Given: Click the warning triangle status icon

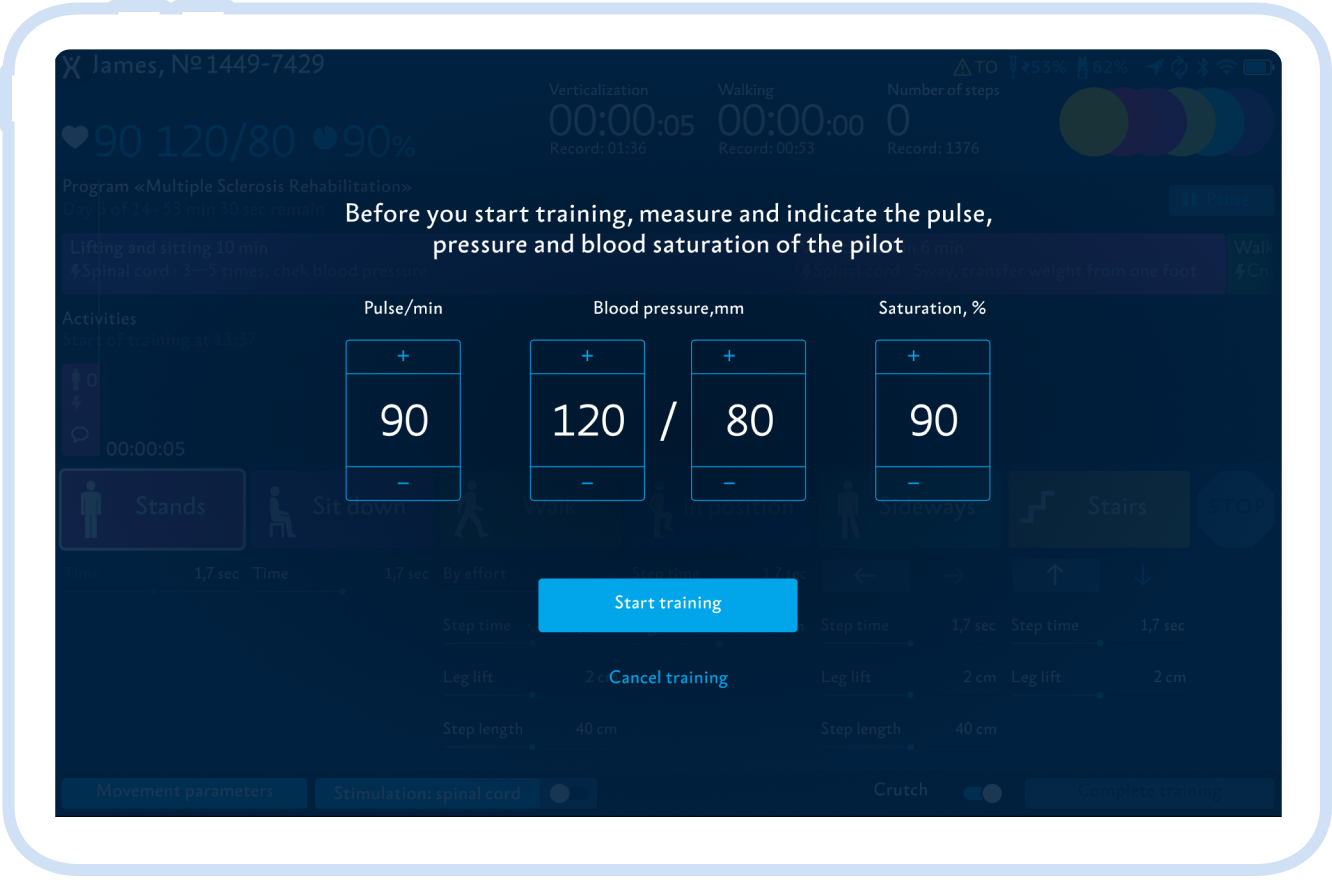Looking at the screenshot, I should point(963,68).
